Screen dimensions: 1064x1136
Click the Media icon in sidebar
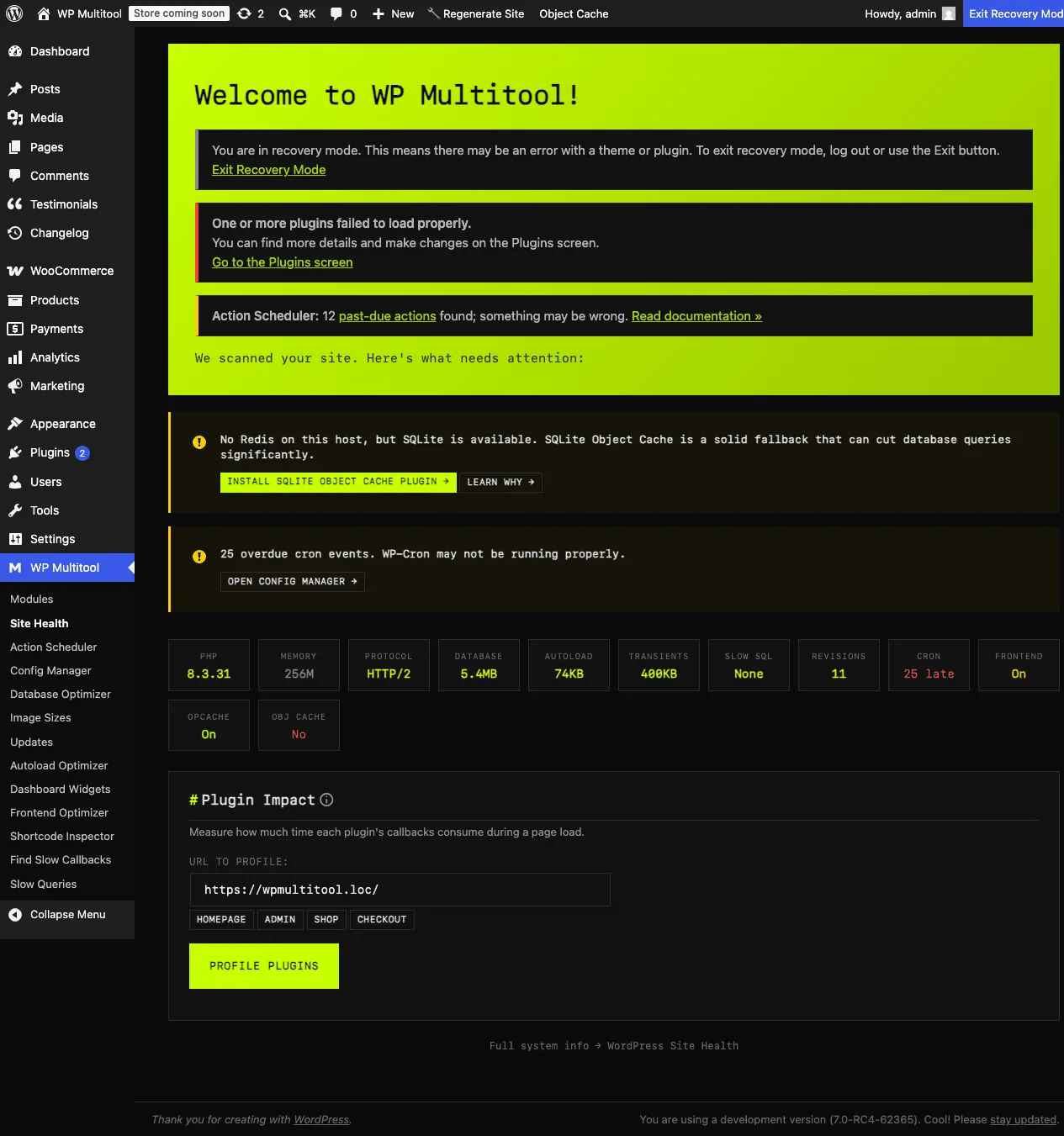coord(15,118)
